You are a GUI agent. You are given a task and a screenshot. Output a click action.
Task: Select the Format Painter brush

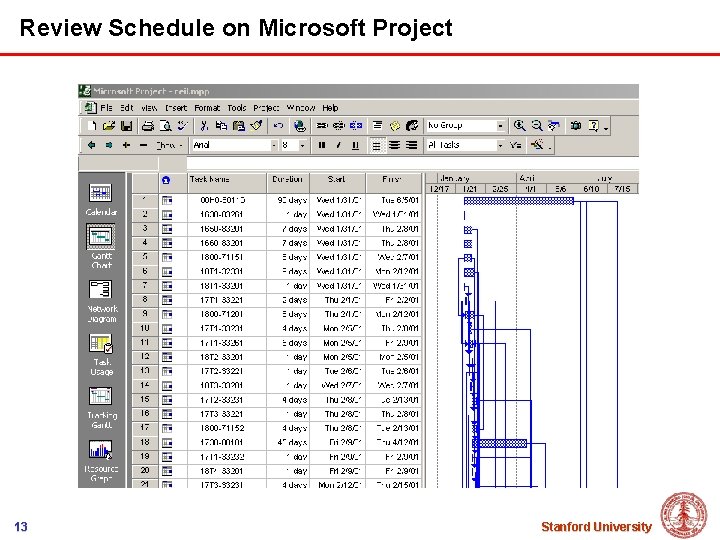point(256,125)
